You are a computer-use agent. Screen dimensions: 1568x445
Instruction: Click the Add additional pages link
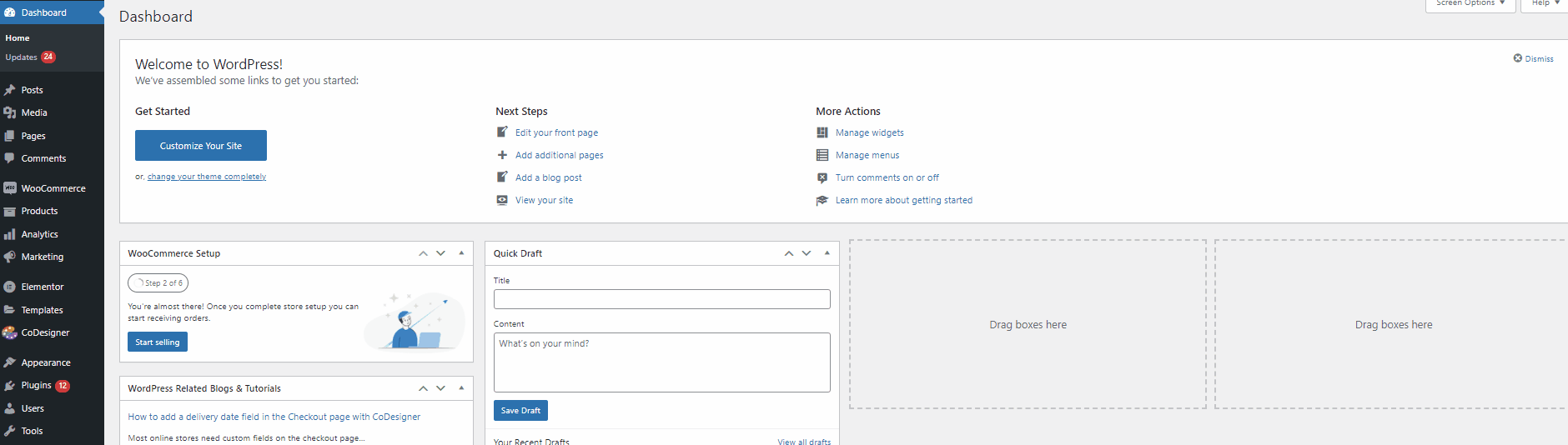(559, 155)
